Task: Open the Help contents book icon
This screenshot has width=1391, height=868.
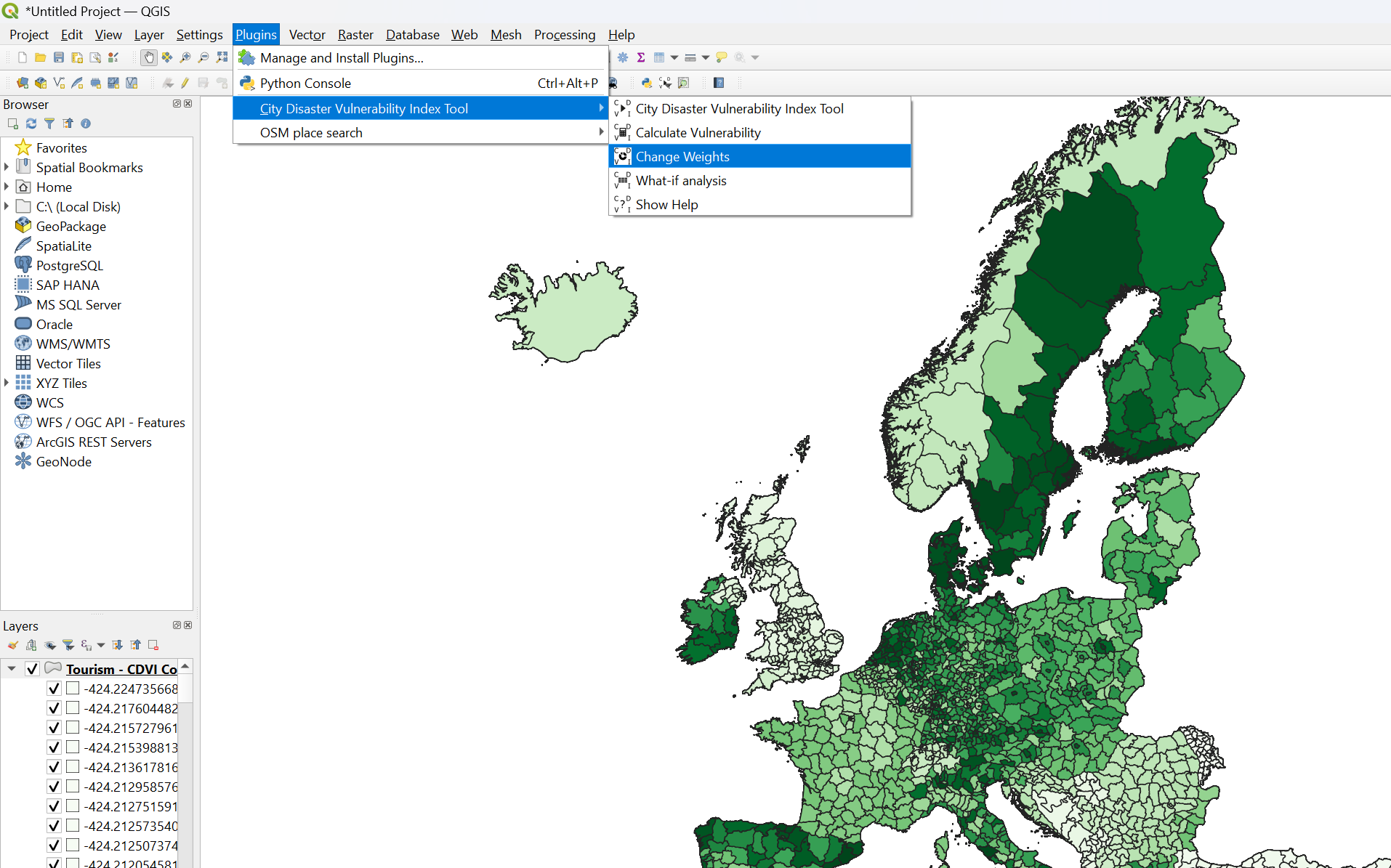Action: (719, 83)
